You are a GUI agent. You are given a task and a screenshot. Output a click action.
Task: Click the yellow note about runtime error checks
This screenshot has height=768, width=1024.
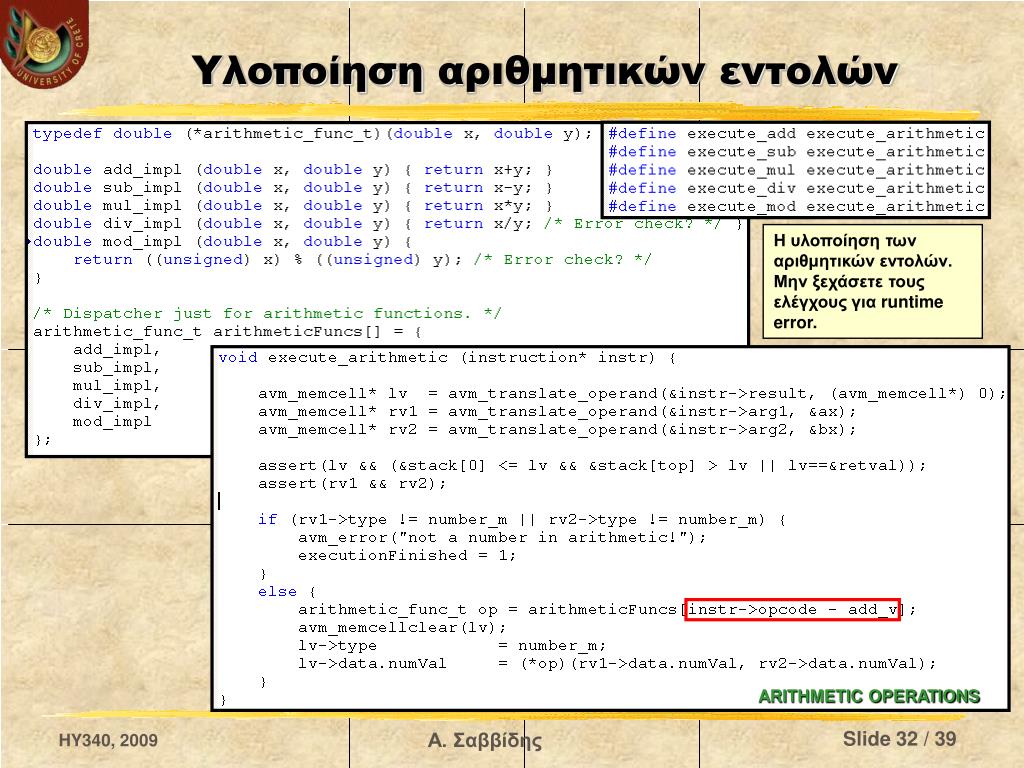click(x=872, y=281)
